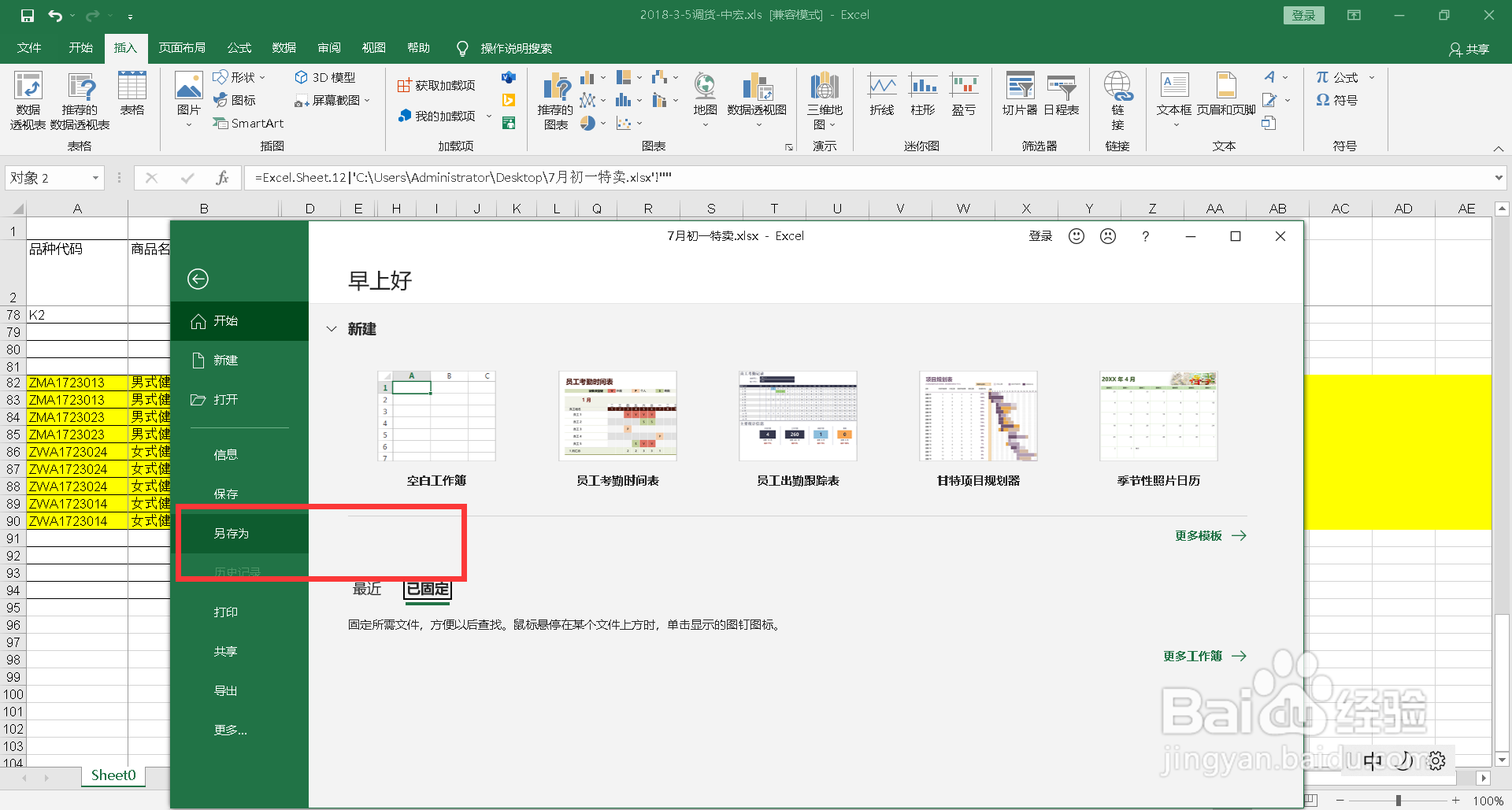Open the 空白工作簿 template thumbnail
This screenshot has width=1512, height=810.
(436, 416)
